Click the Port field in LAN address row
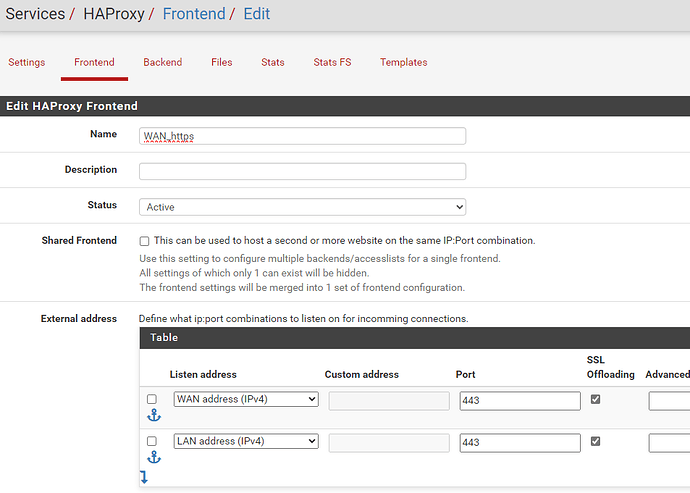The height and width of the screenshot is (493, 690). [x=520, y=443]
